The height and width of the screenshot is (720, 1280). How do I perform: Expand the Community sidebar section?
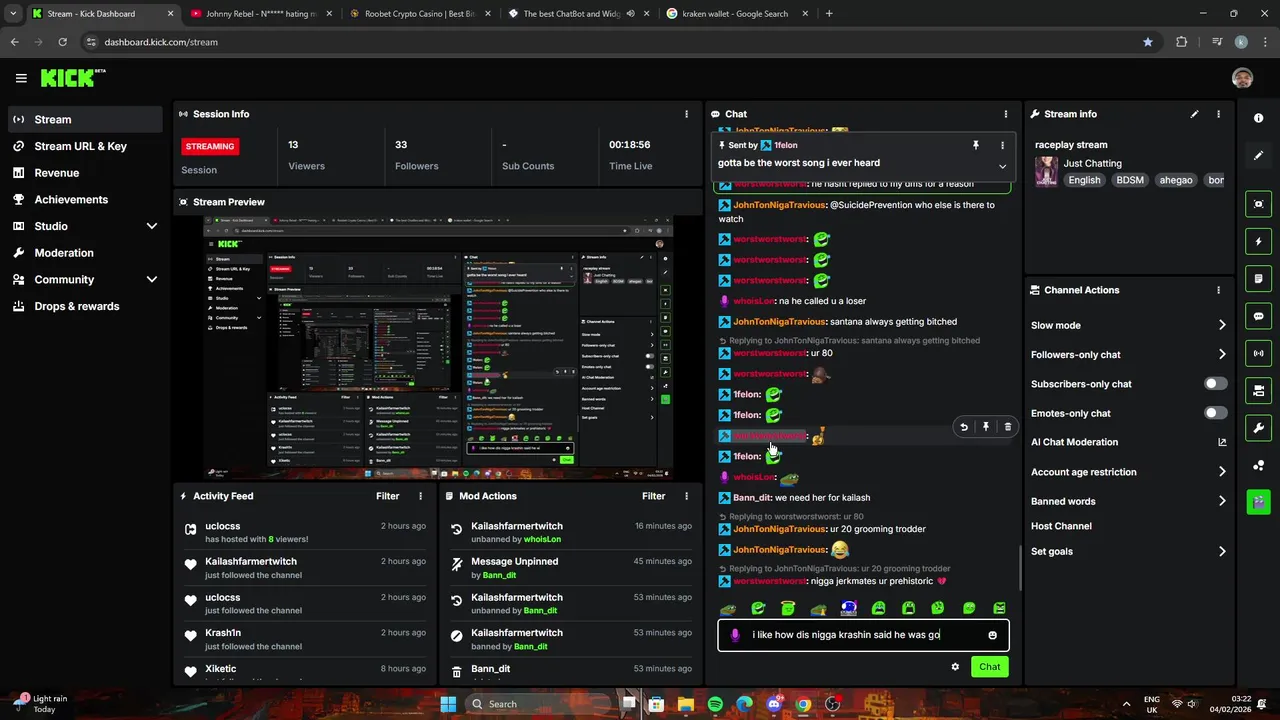pyautogui.click(x=151, y=280)
